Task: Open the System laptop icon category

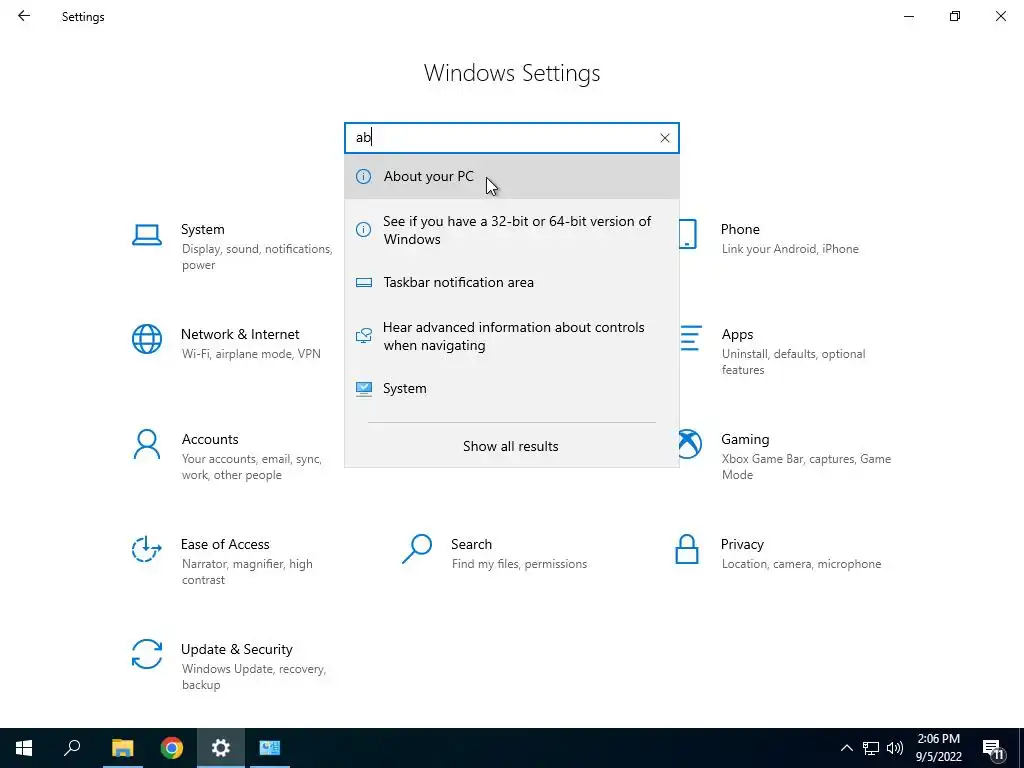Action: [x=146, y=235]
